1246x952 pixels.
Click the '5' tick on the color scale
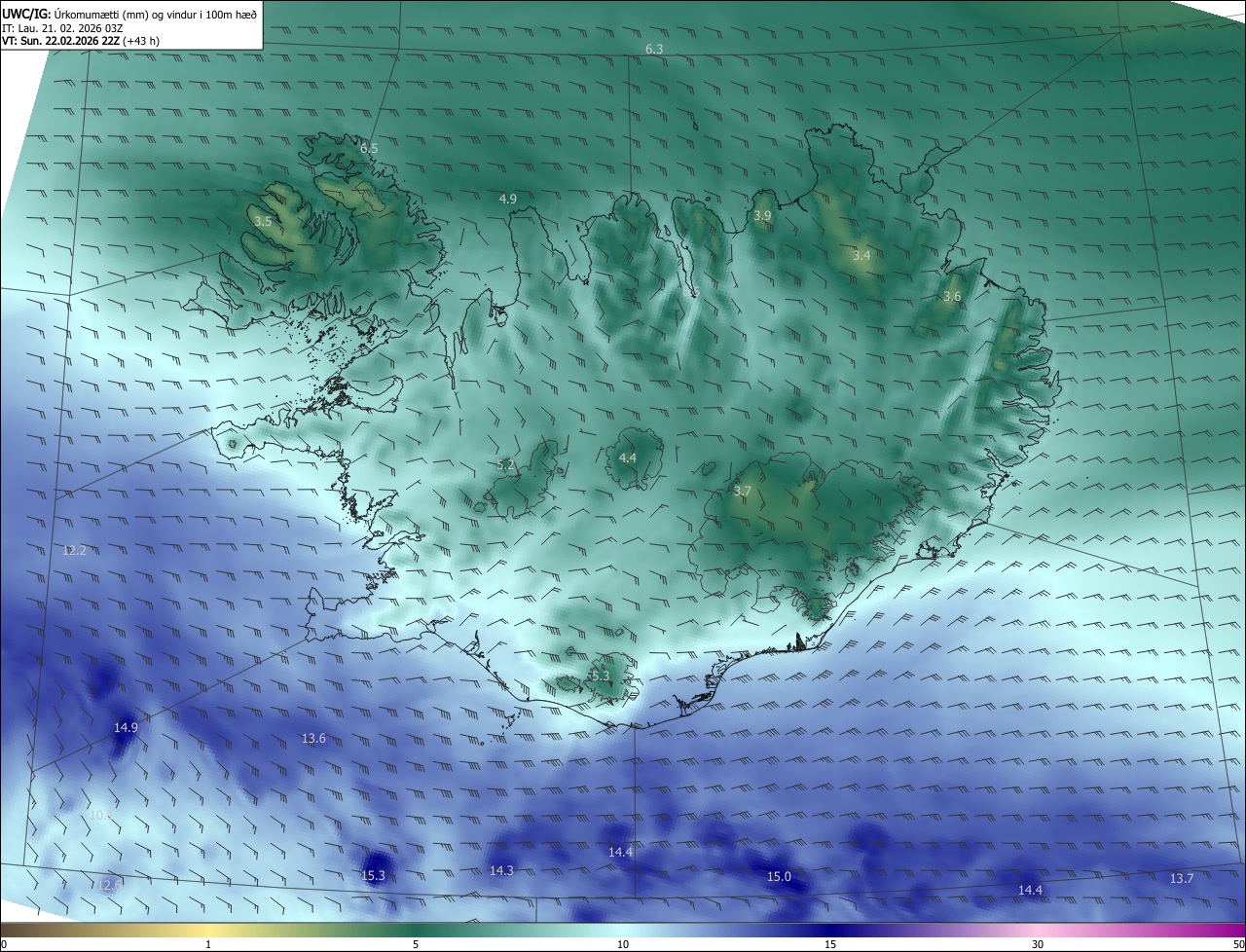pos(416,944)
